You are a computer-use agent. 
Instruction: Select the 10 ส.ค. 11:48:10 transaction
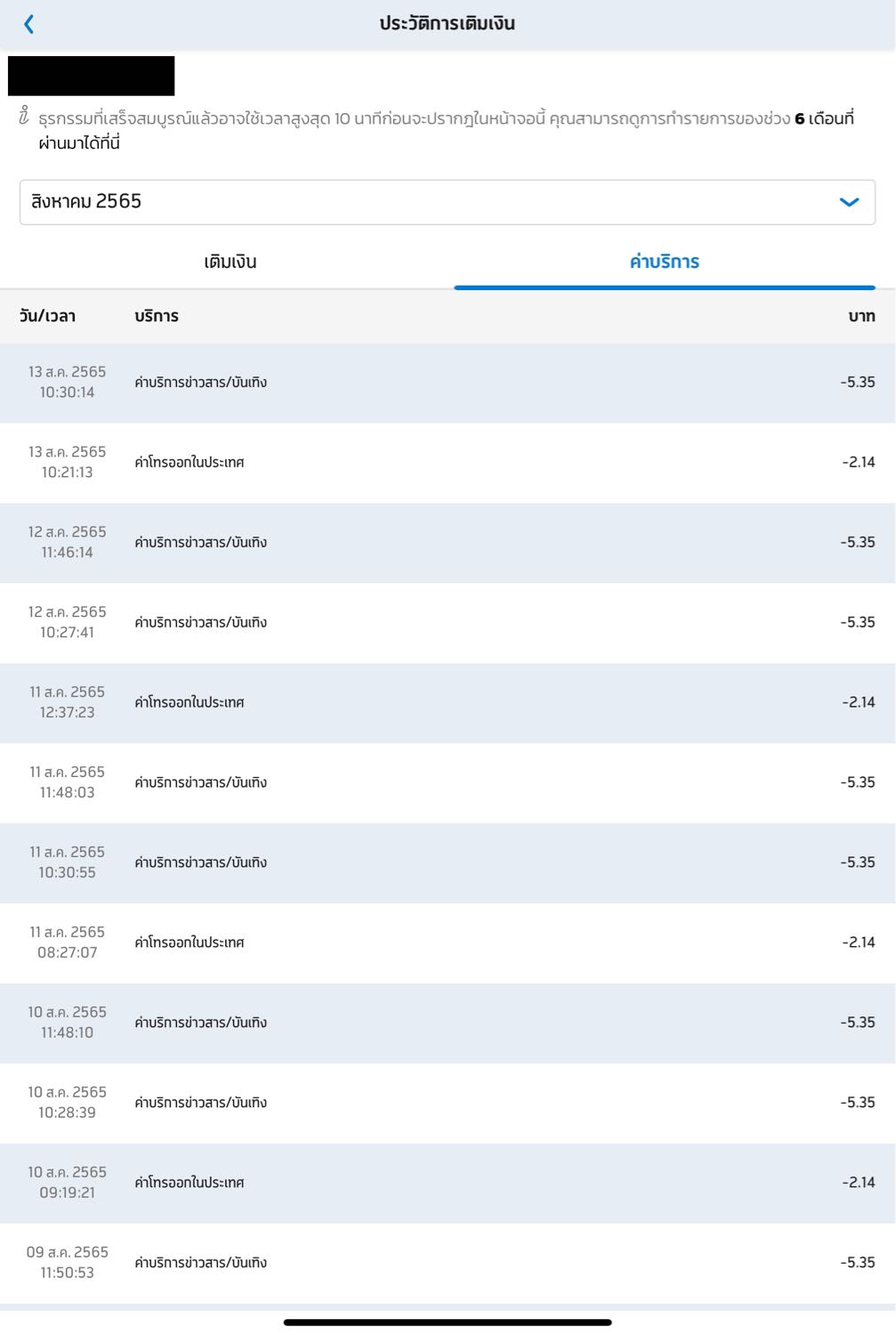(447, 1023)
